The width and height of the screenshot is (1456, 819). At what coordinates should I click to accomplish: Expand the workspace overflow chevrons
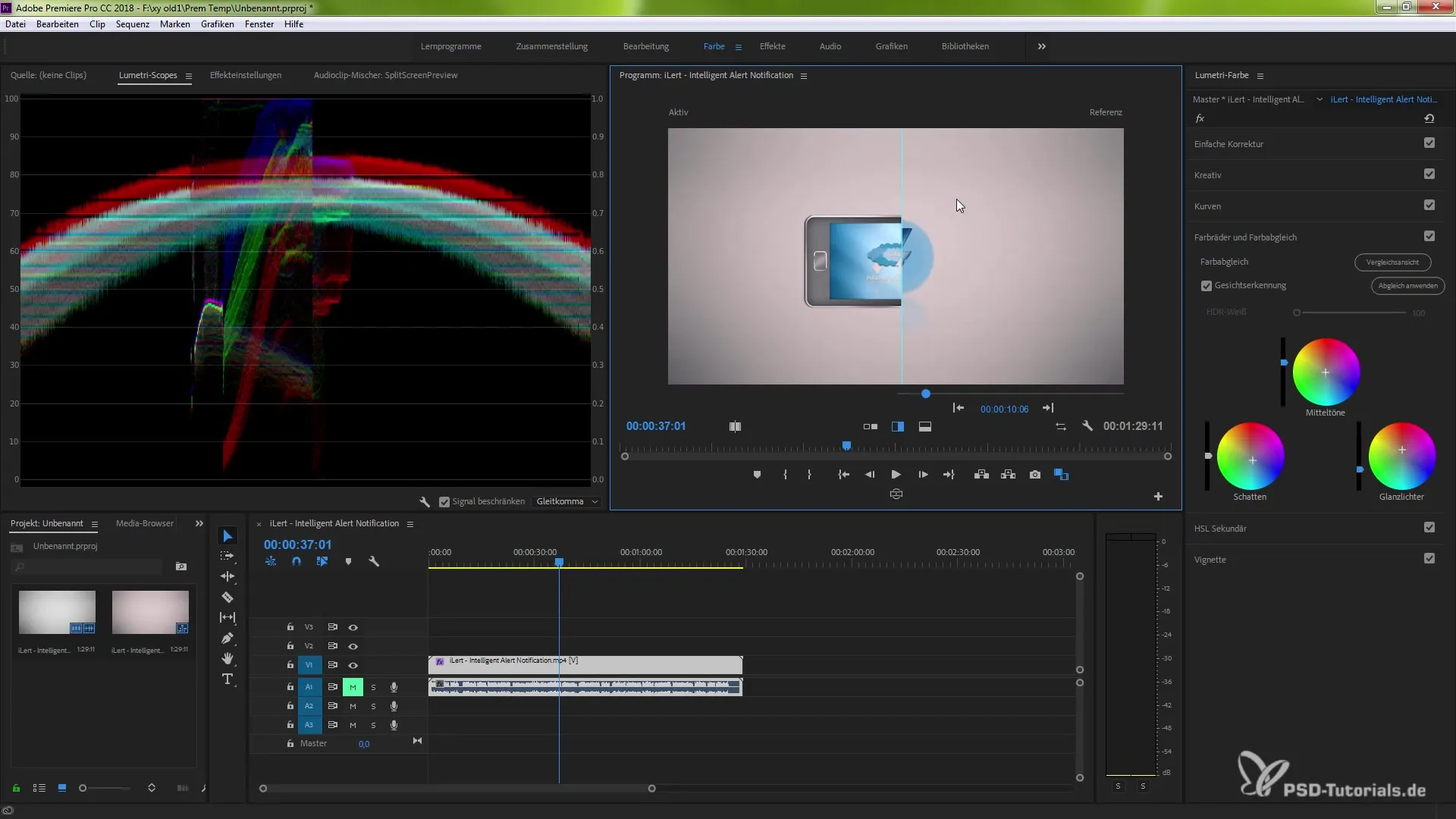1041,46
